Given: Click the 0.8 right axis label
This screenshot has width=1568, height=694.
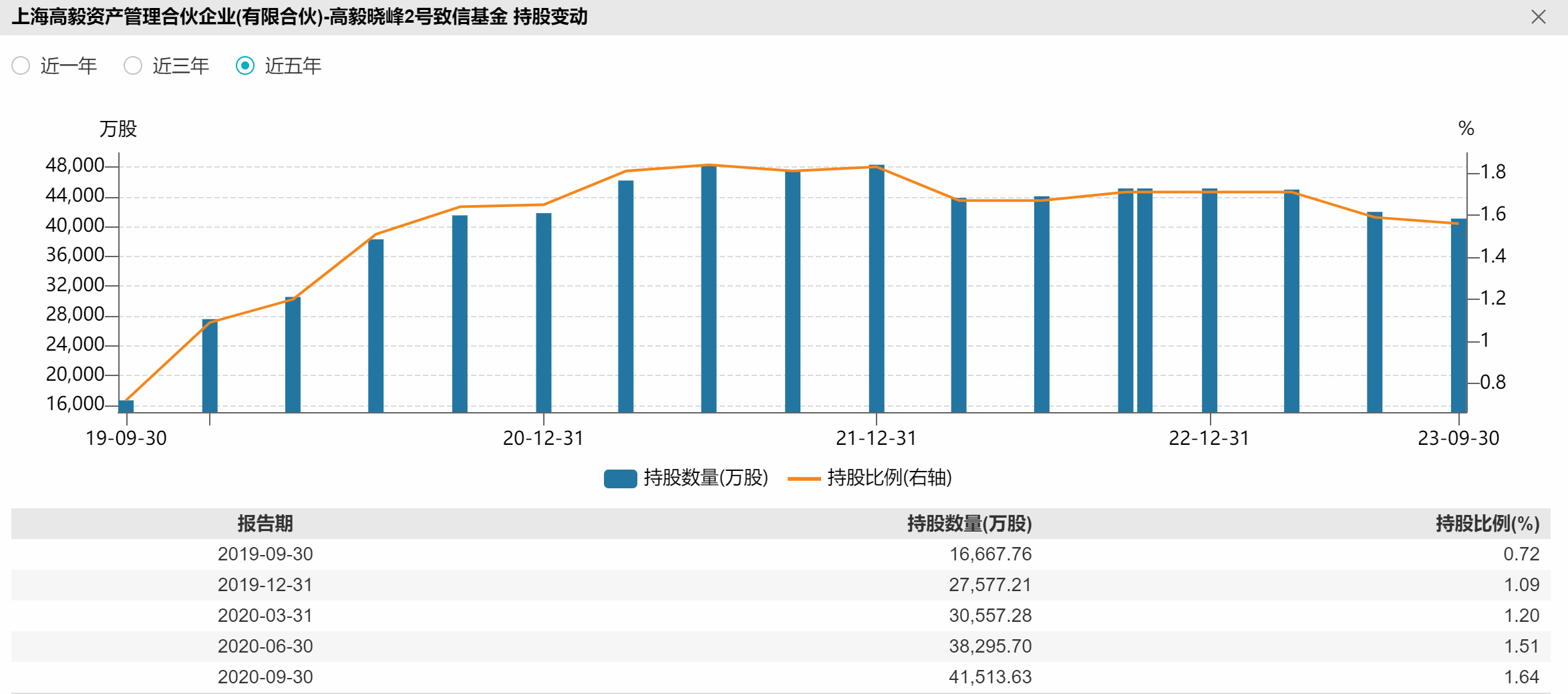Looking at the screenshot, I should click(x=1493, y=382).
